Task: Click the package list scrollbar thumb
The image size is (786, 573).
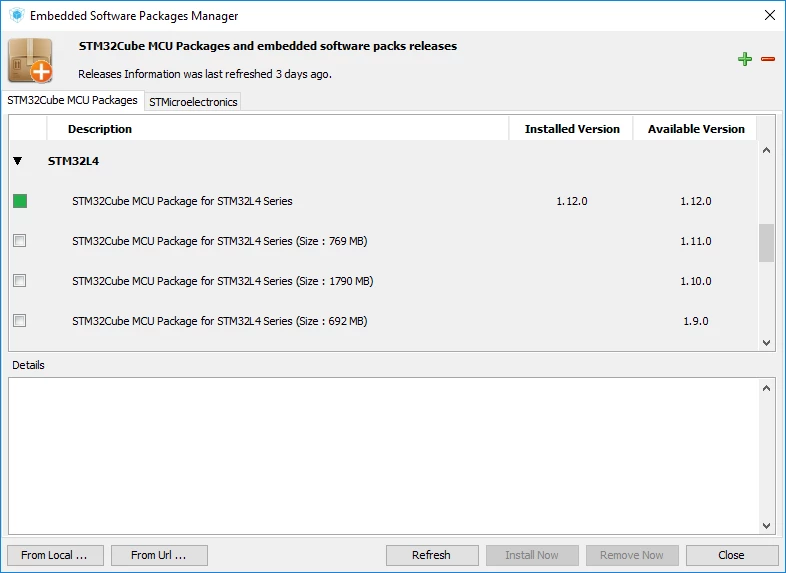Action: (x=766, y=243)
